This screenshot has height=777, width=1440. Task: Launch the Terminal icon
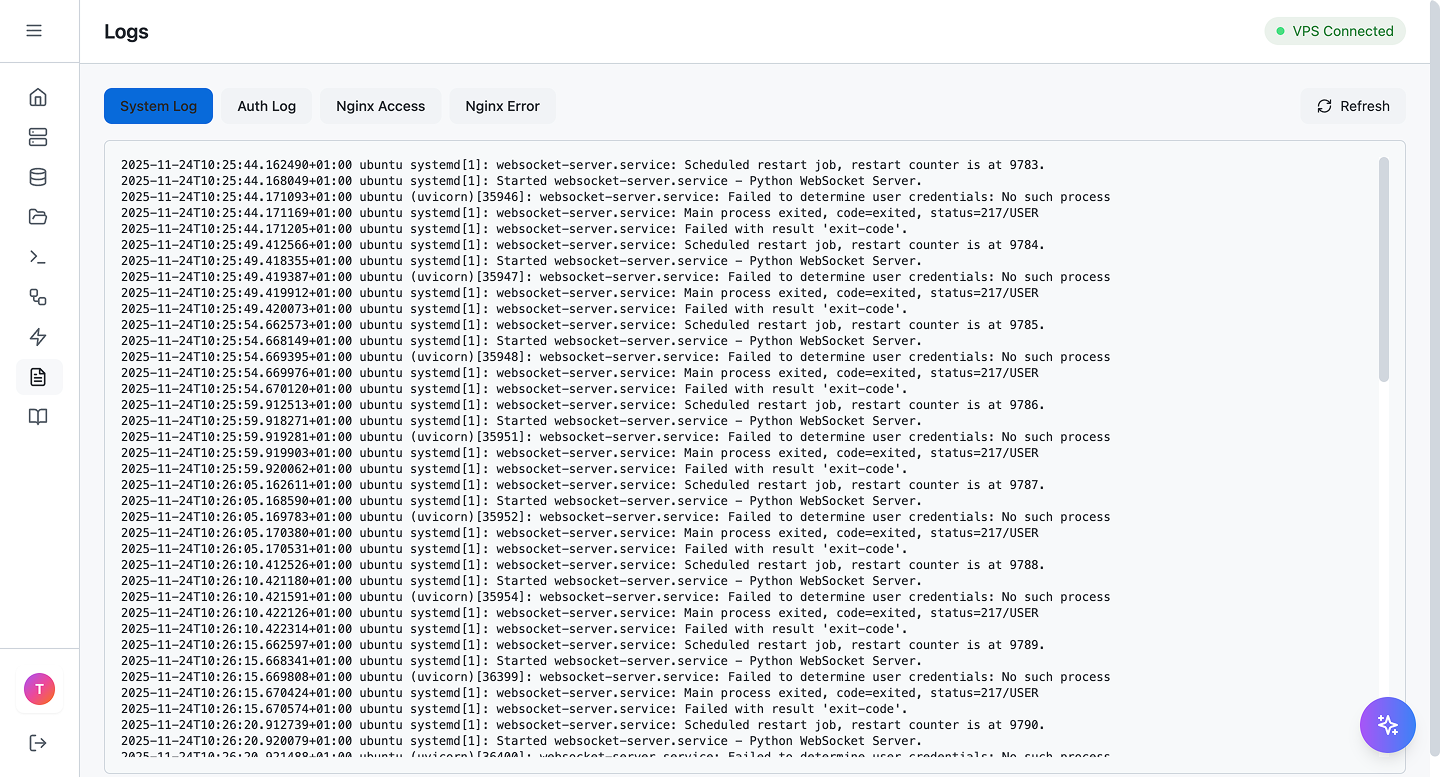pyautogui.click(x=38, y=257)
